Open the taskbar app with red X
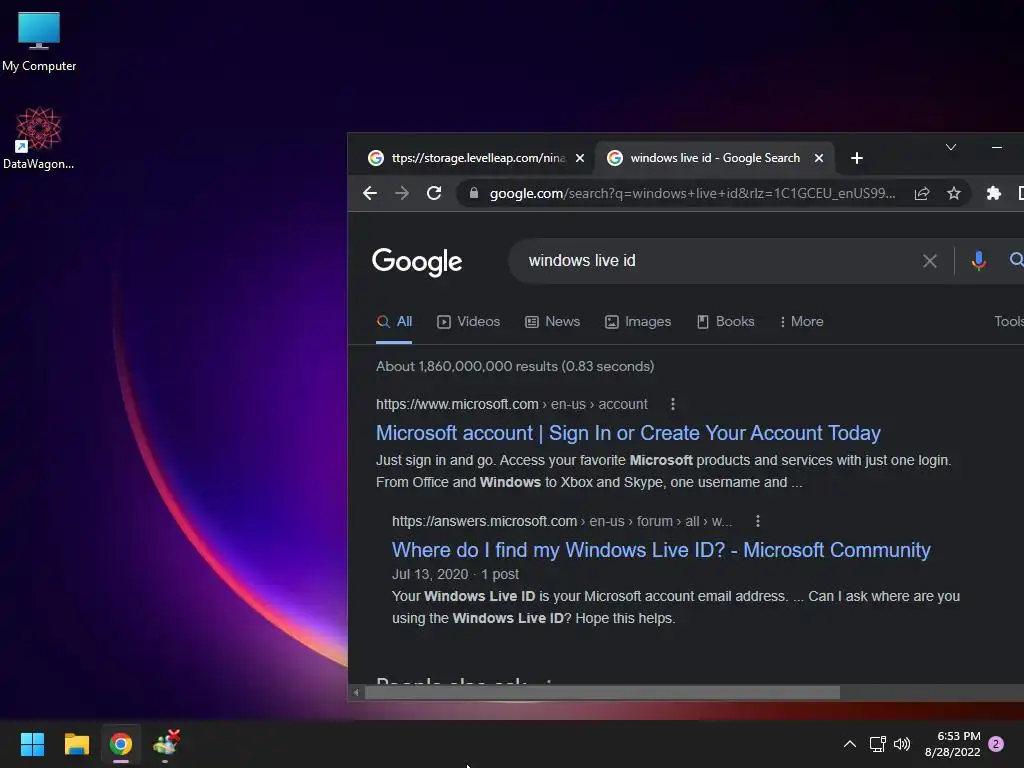The width and height of the screenshot is (1024, 768). pos(166,744)
